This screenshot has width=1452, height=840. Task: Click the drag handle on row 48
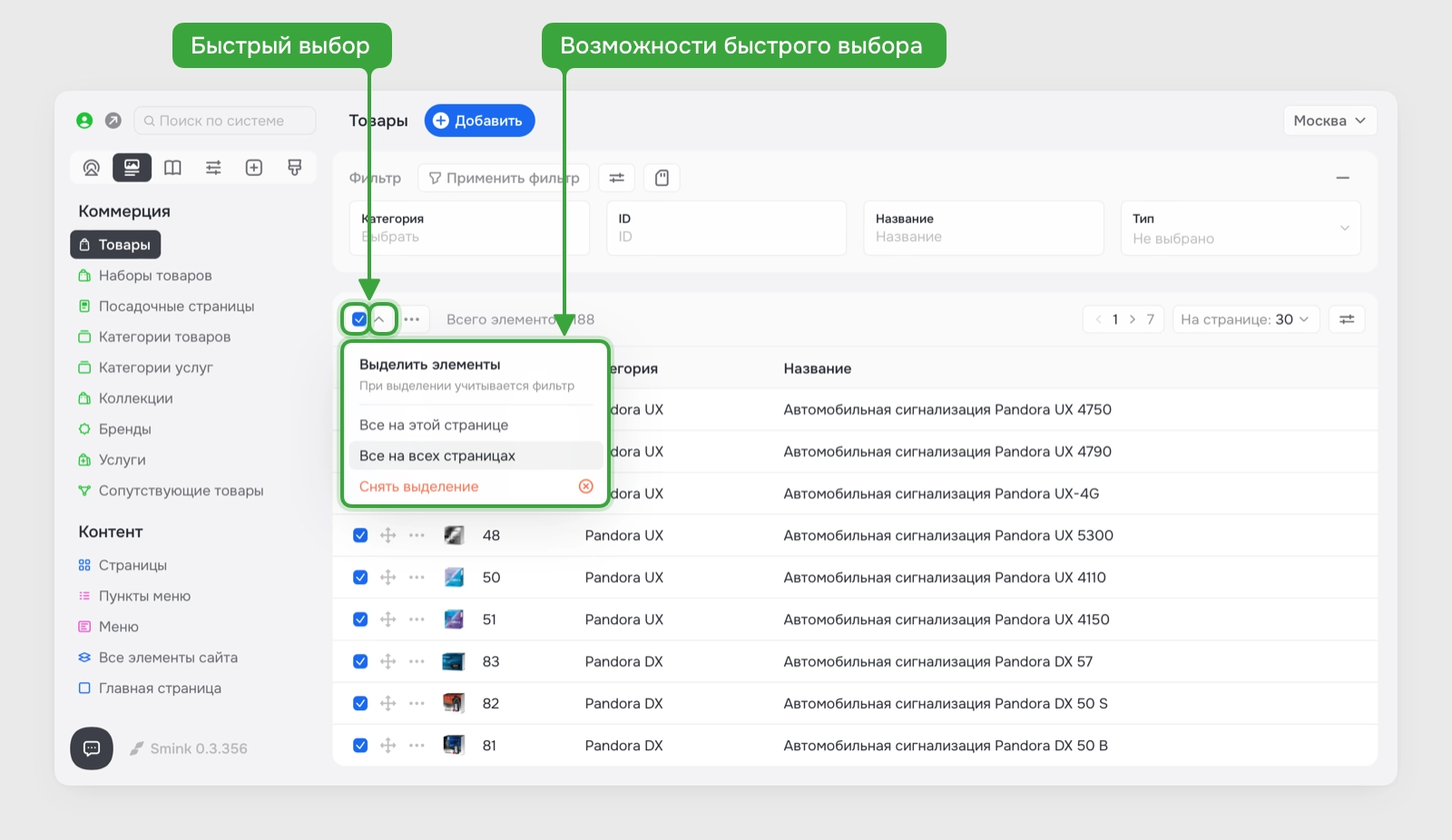click(388, 535)
